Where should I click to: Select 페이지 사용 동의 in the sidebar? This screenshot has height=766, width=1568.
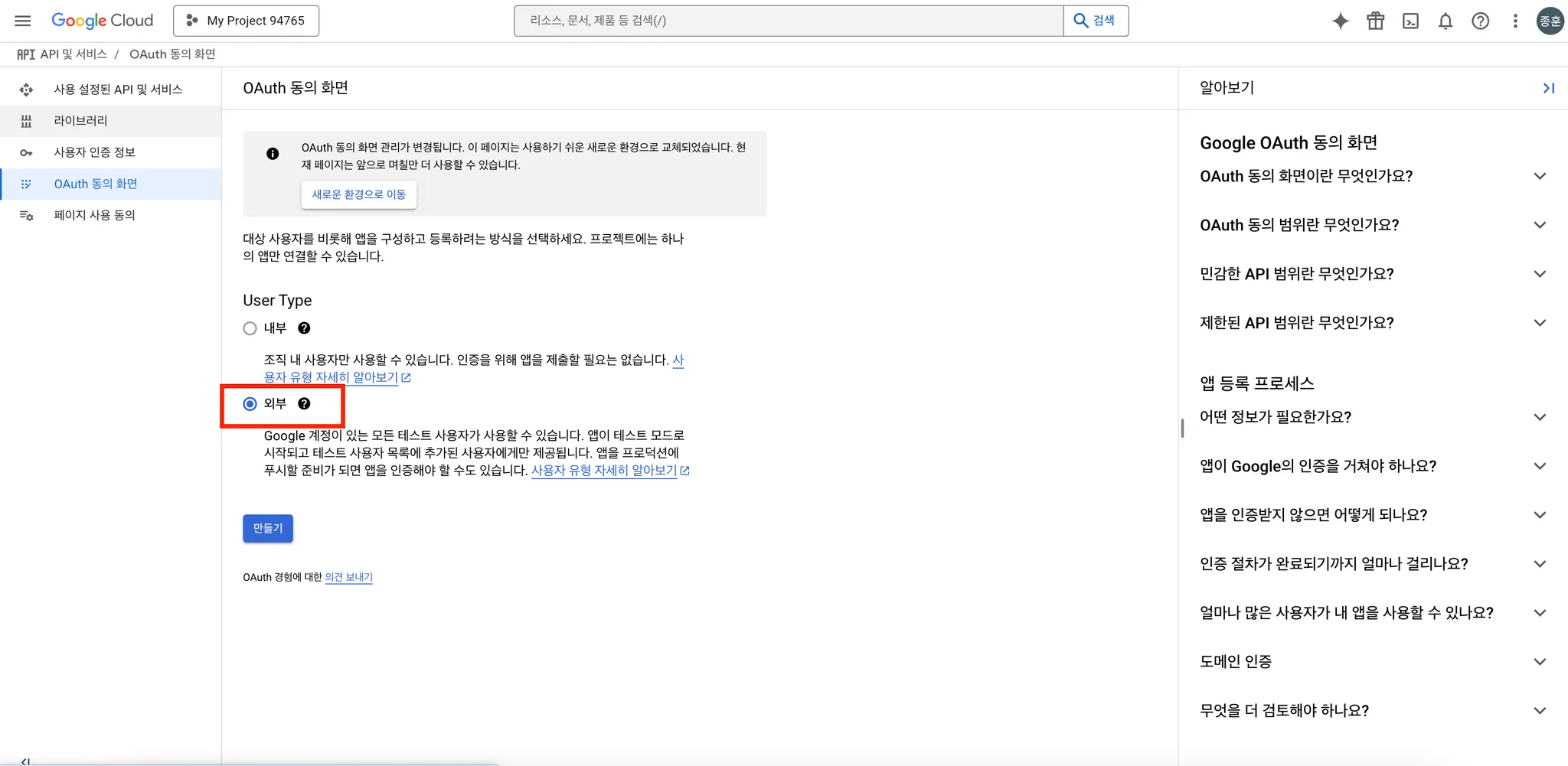coord(110,215)
